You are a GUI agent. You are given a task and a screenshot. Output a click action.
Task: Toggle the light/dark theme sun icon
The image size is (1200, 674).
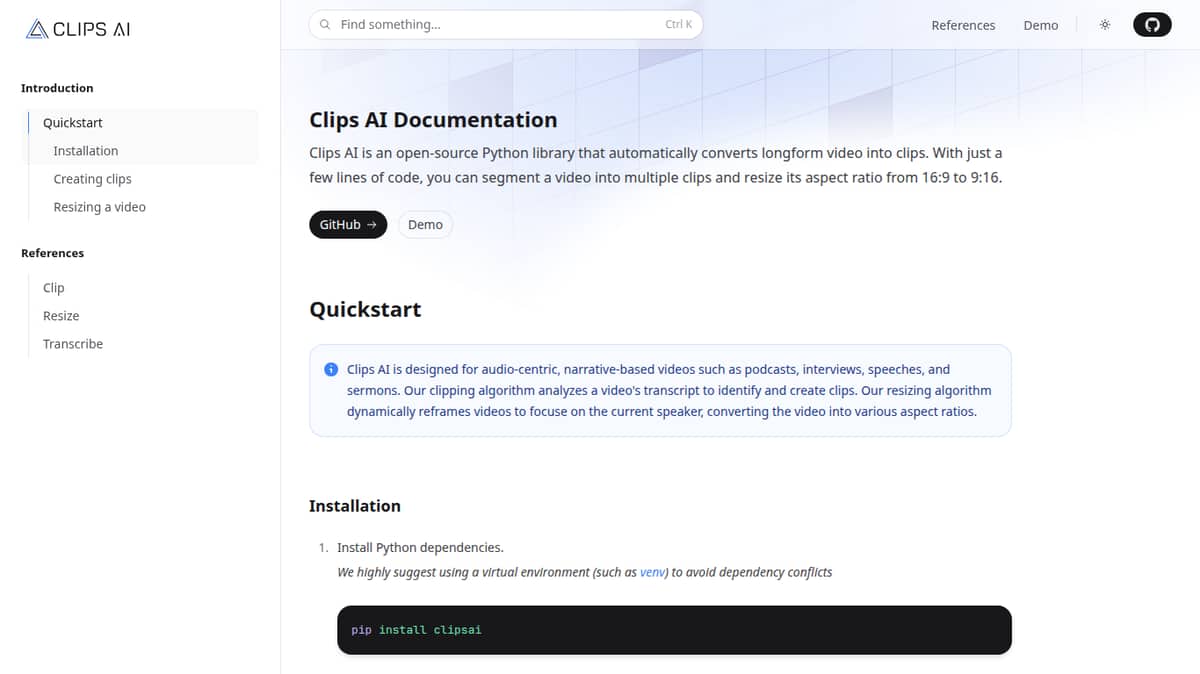1105,25
